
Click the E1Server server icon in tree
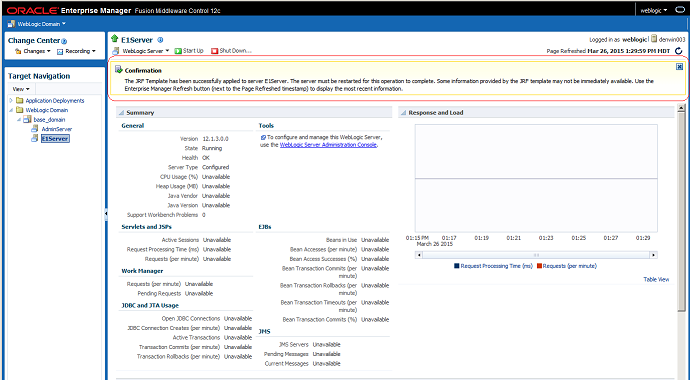click(35, 139)
